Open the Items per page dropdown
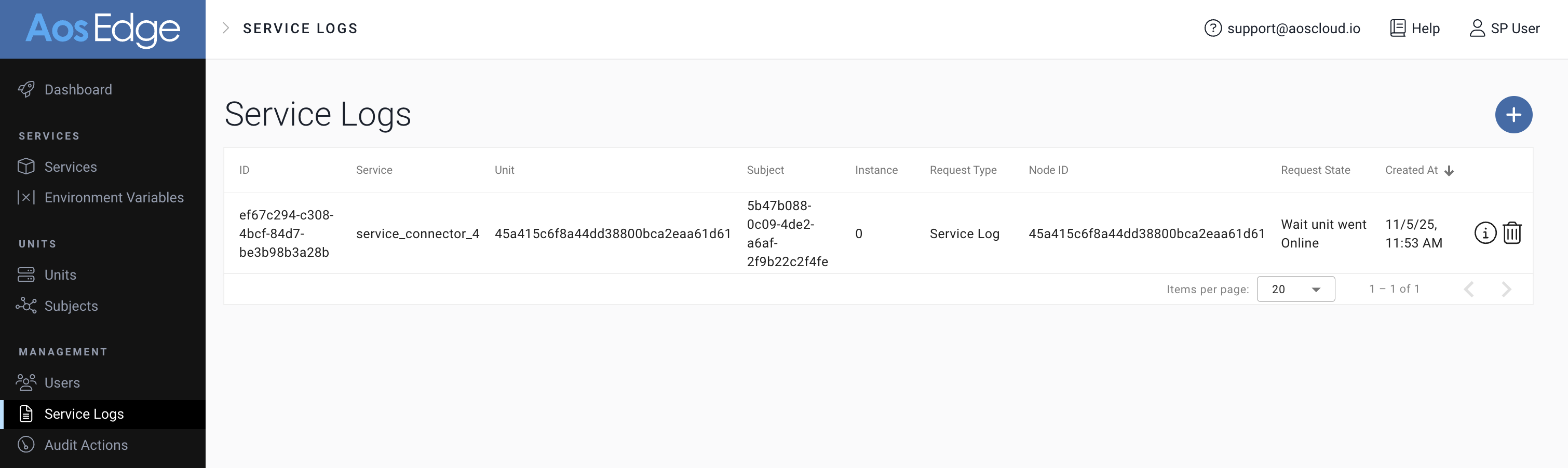This screenshot has width=1568, height=468. tap(1295, 289)
